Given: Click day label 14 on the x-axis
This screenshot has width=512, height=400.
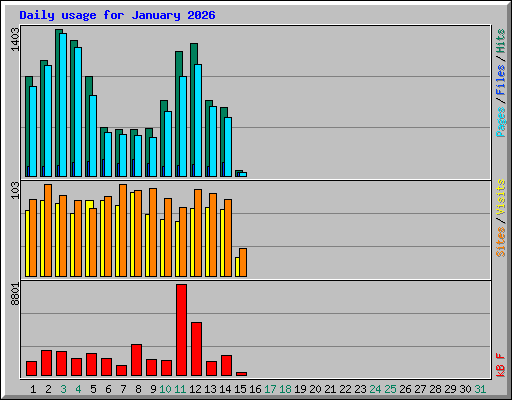Looking at the screenshot, I should point(225,389).
